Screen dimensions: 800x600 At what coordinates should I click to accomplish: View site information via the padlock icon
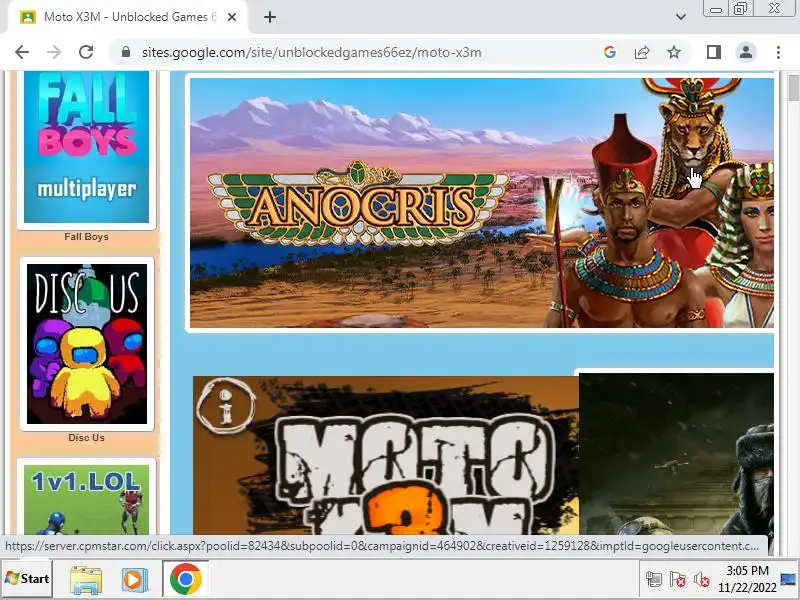(x=126, y=52)
